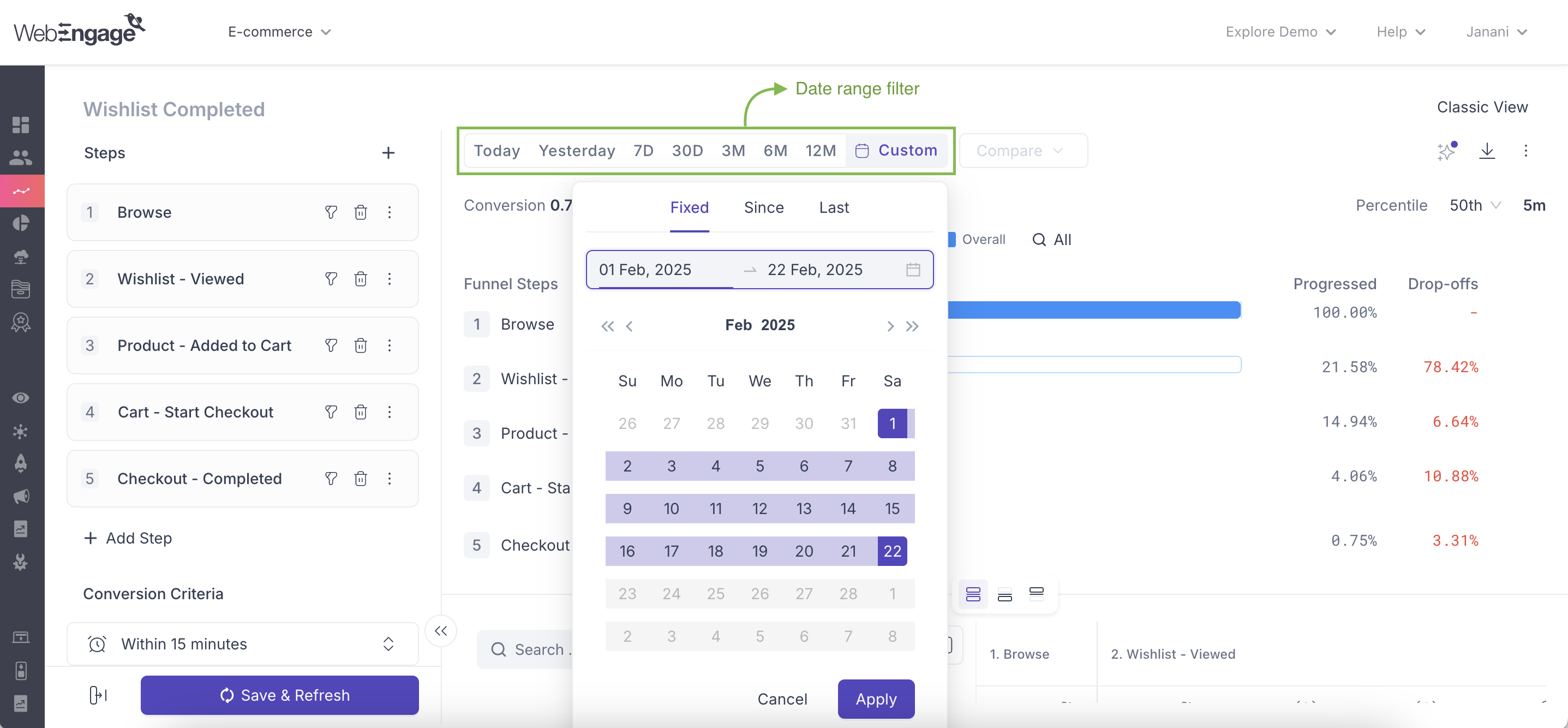
Task: Click the All search filter
Action: 1052,240
